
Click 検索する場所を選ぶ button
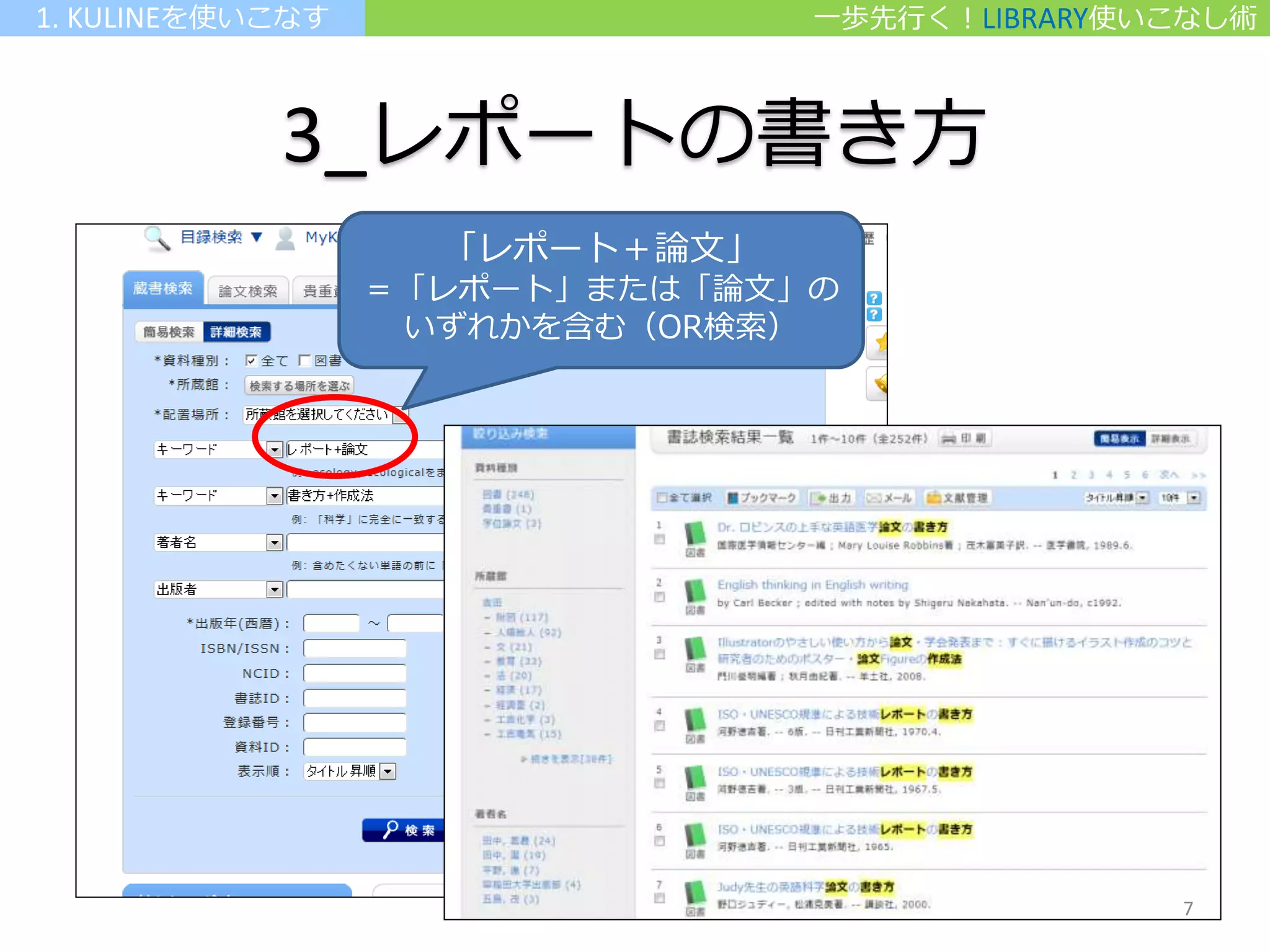300,386
